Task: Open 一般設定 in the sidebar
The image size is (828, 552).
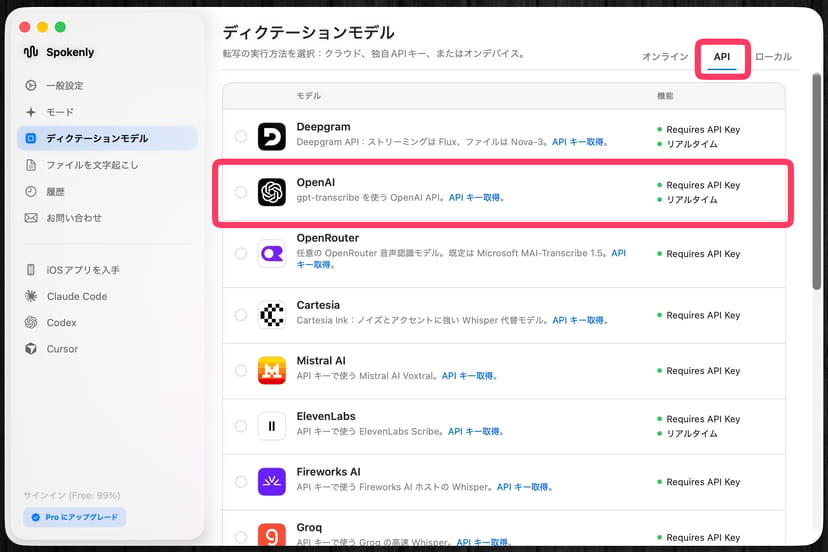Action: (107, 85)
